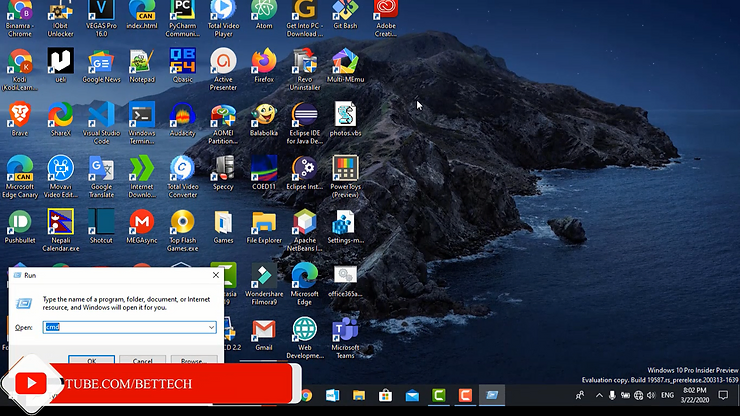Open Git Bash desktop shortcut

(345, 14)
